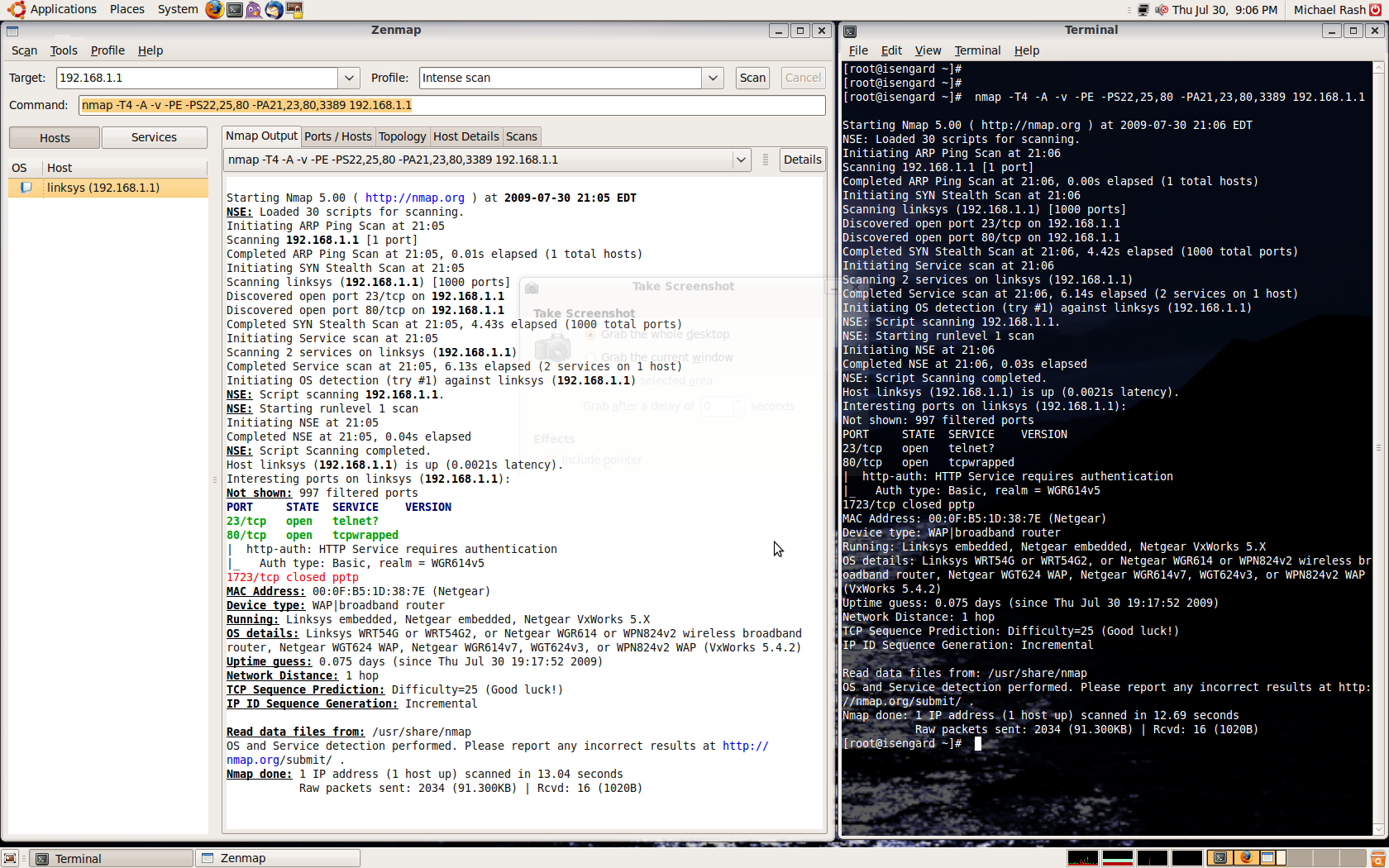Viewport: 1389px width, 868px height.
Task: Toggle the Services view button
Action: (154, 137)
